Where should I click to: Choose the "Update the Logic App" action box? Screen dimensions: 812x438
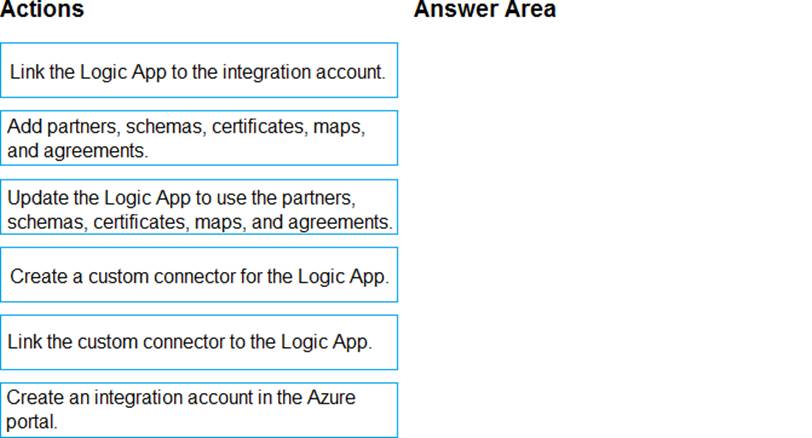[199, 207]
